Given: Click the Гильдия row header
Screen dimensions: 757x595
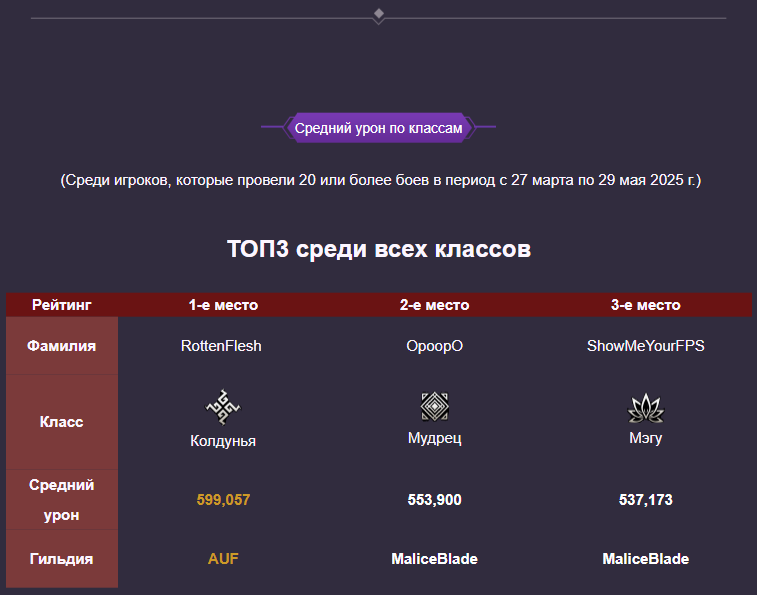Looking at the screenshot, I should (x=62, y=559).
